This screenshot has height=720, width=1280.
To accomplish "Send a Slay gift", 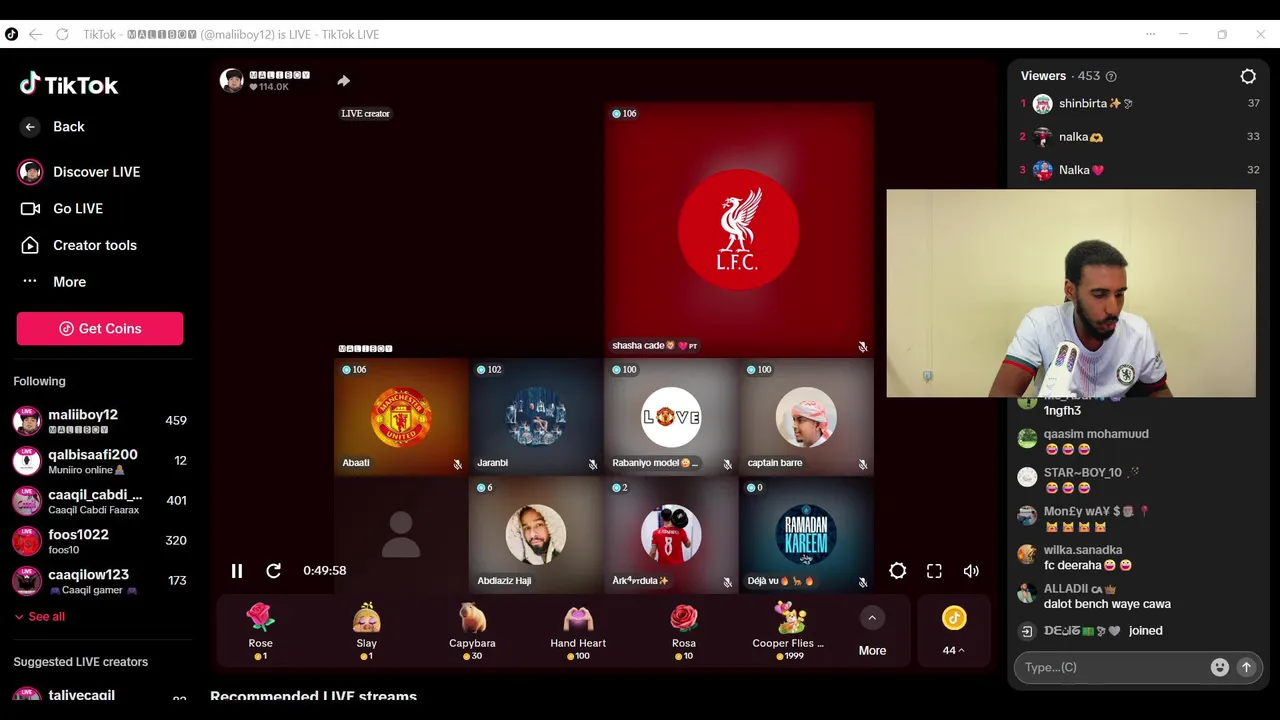I will (x=367, y=631).
